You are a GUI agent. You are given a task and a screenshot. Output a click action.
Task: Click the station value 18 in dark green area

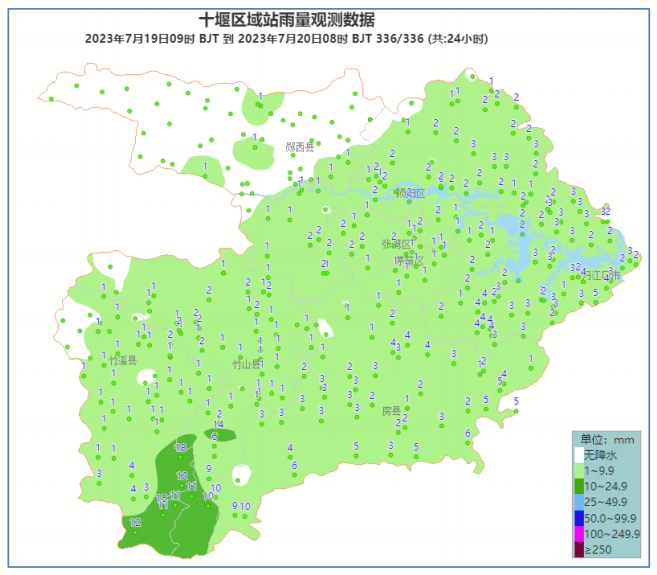(181, 448)
